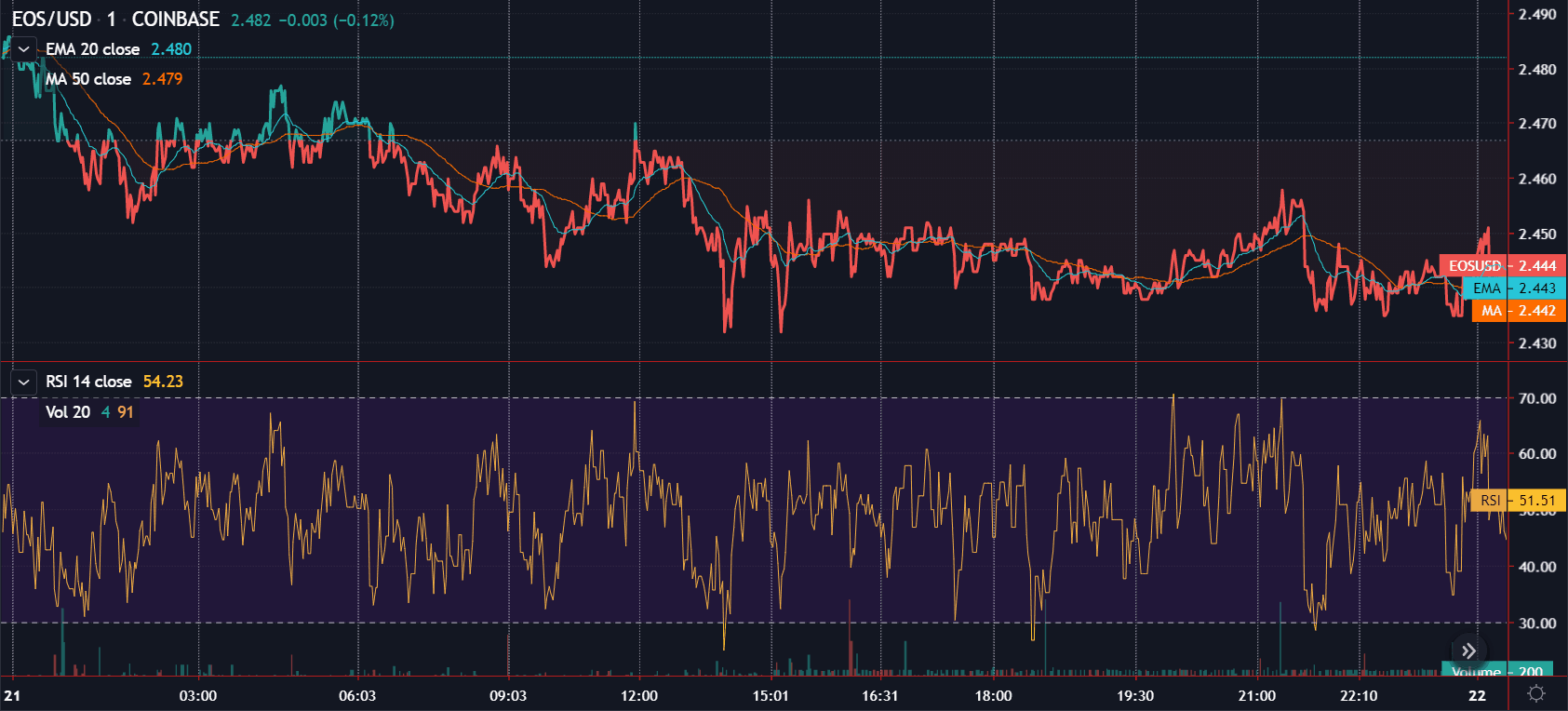Select the RSI 14 close indicator legend
Viewport: 1568px width, 711px height.
coord(88,382)
